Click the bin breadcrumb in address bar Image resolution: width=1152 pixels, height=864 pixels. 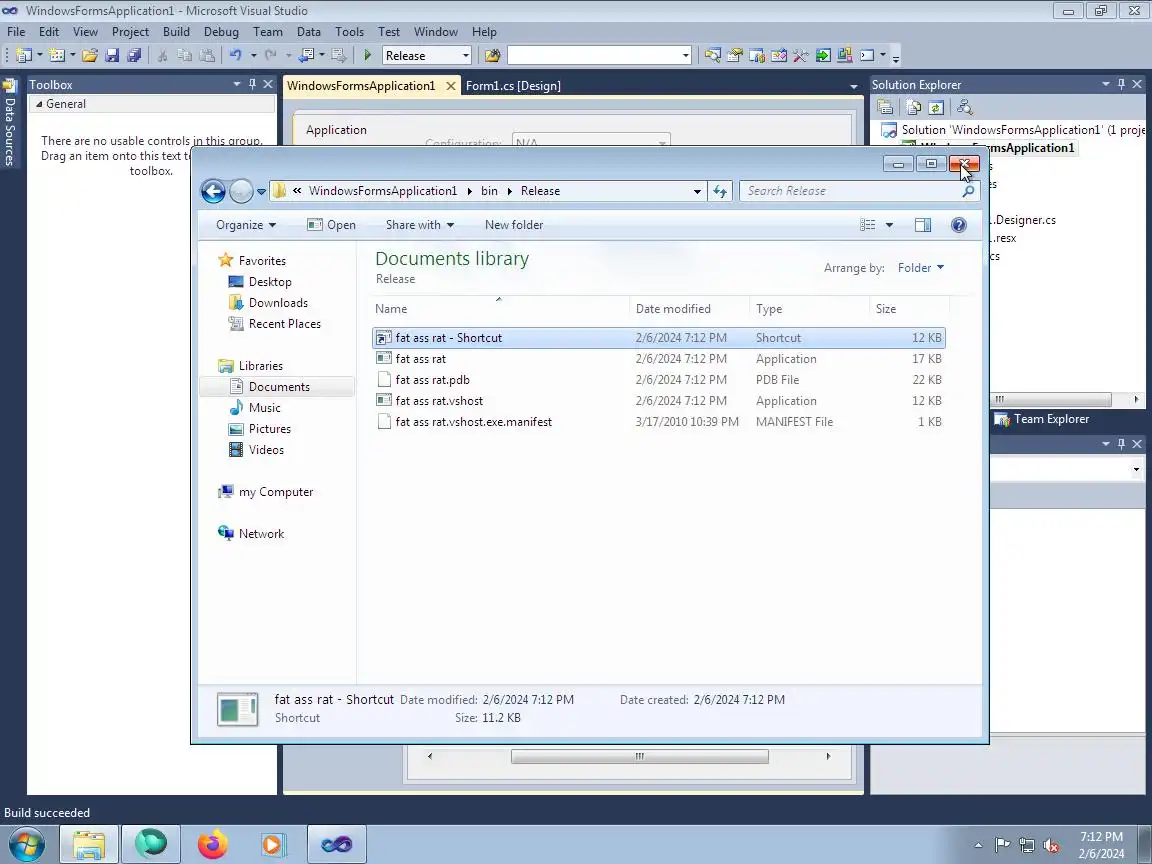click(x=489, y=191)
